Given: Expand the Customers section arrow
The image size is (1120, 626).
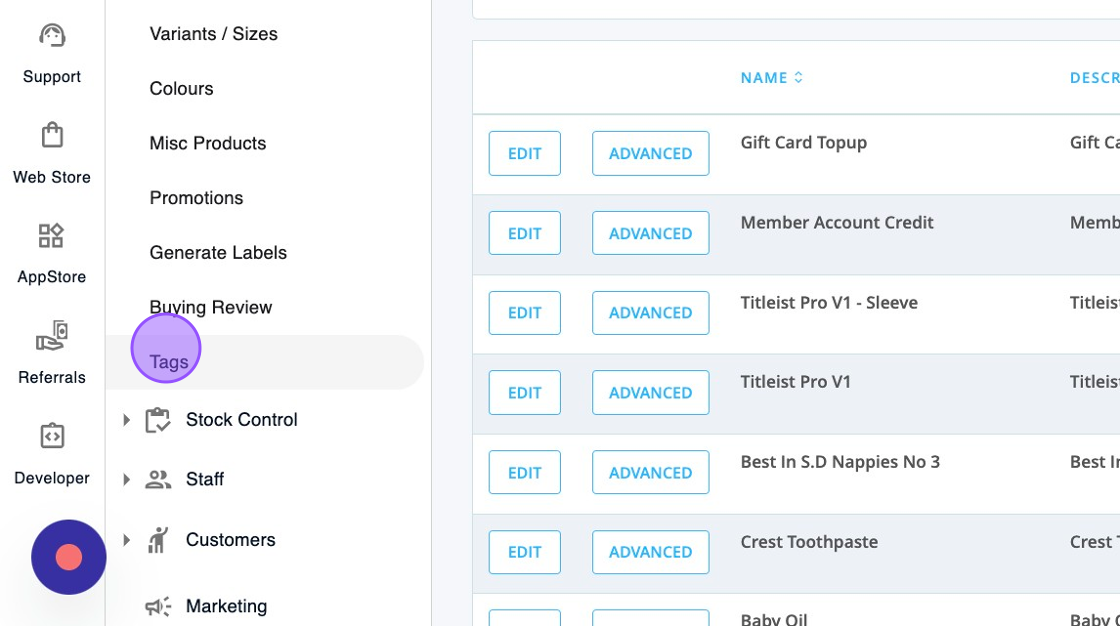Looking at the screenshot, I should pyautogui.click(x=126, y=540).
